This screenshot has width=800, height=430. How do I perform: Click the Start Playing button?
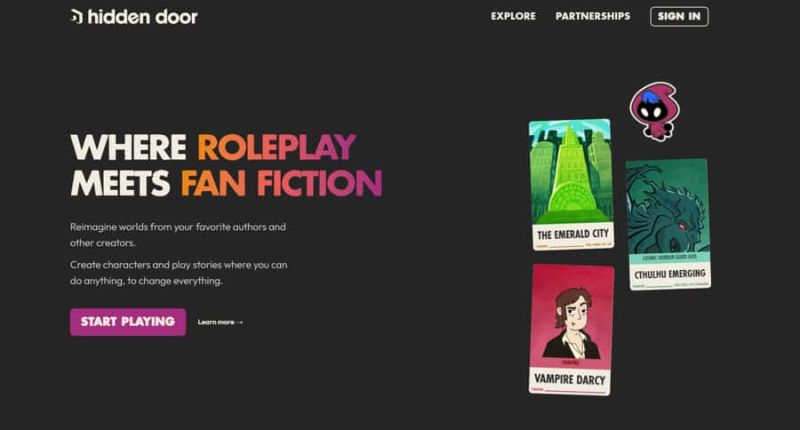coord(128,322)
